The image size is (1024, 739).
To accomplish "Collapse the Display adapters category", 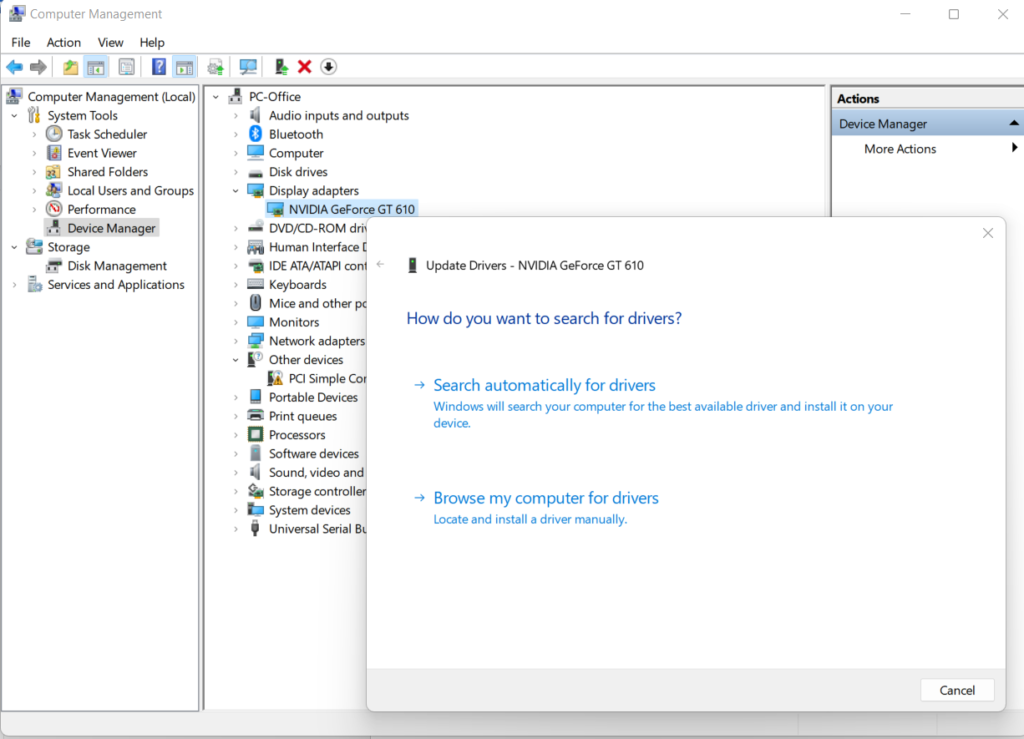I will (x=236, y=191).
